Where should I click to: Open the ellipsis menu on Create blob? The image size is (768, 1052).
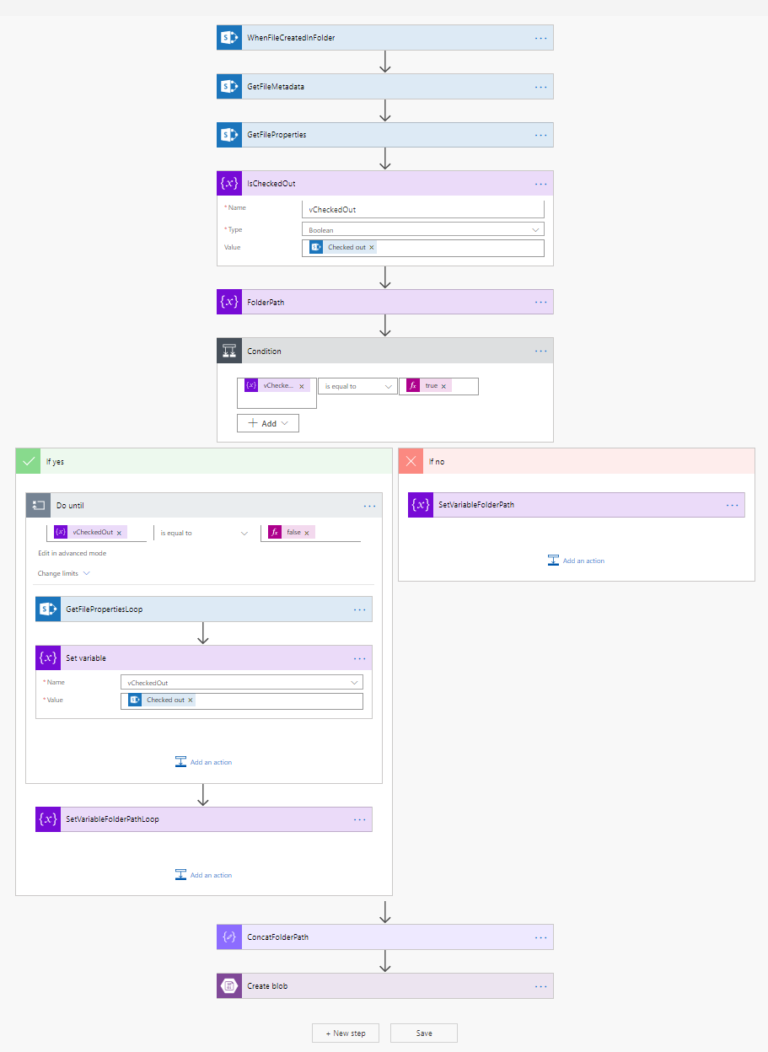tap(541, 985)
